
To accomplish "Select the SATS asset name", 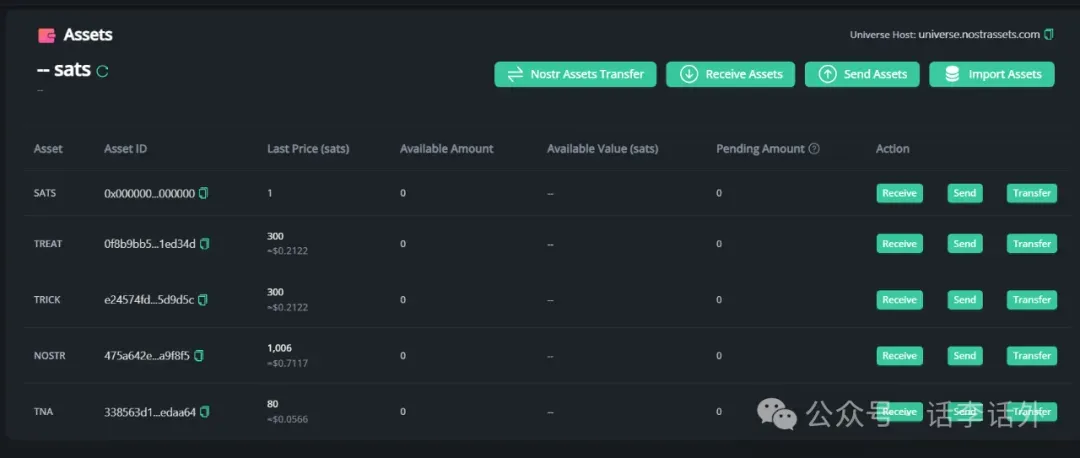I will pos(45,194).
